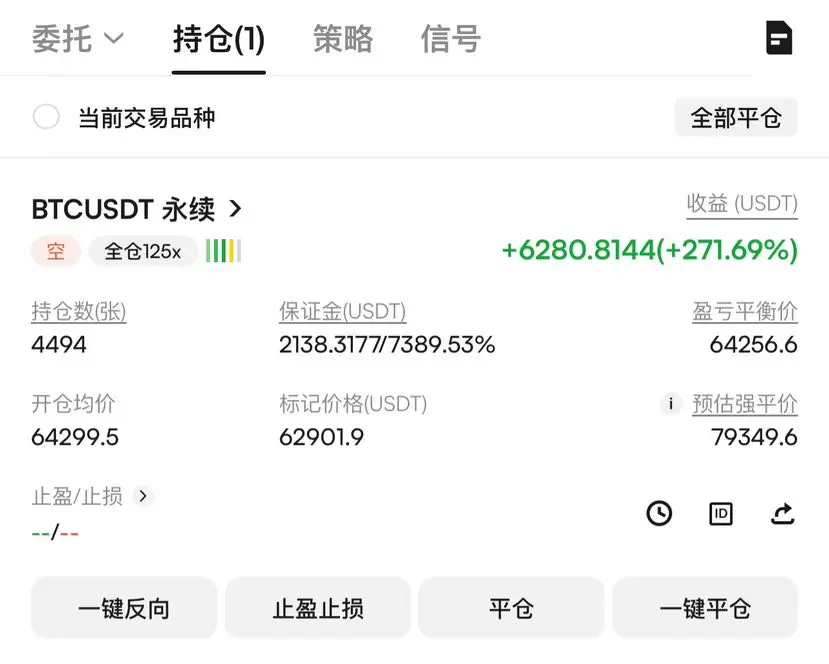Tap 保证金(USDT) label
The image size is (829, 664).
pyautogui.click(x=343, y=311)
